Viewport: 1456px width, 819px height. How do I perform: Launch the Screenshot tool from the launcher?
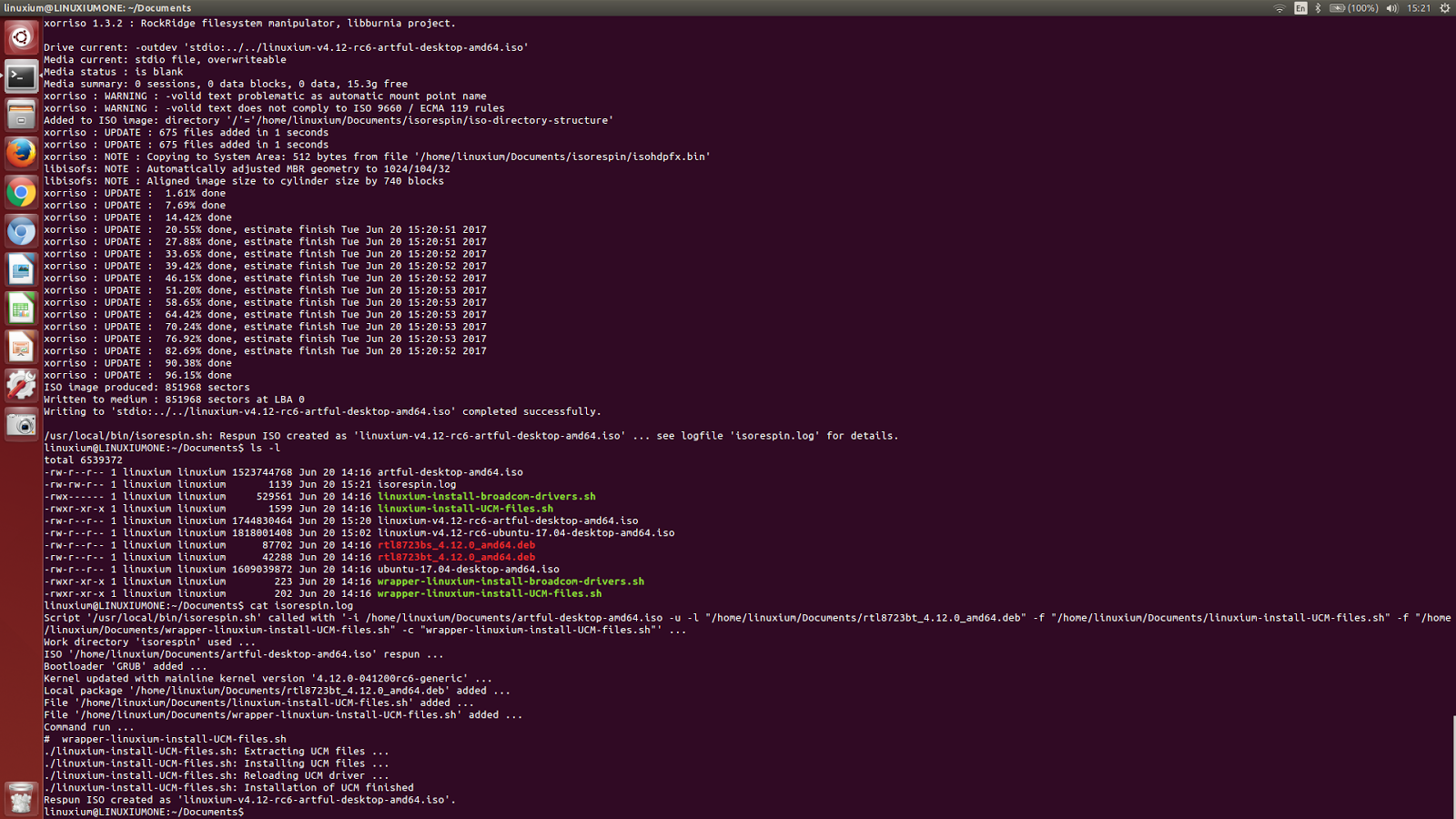(x=21, y=423)
